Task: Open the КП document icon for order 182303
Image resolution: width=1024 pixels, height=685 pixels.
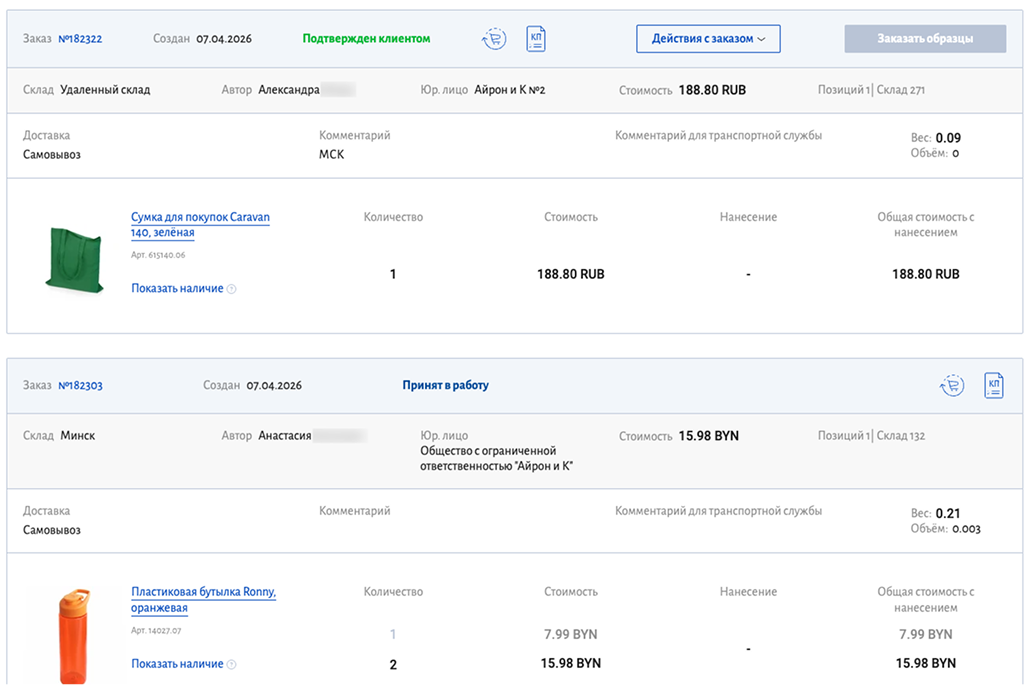Action: coord(993,385)
